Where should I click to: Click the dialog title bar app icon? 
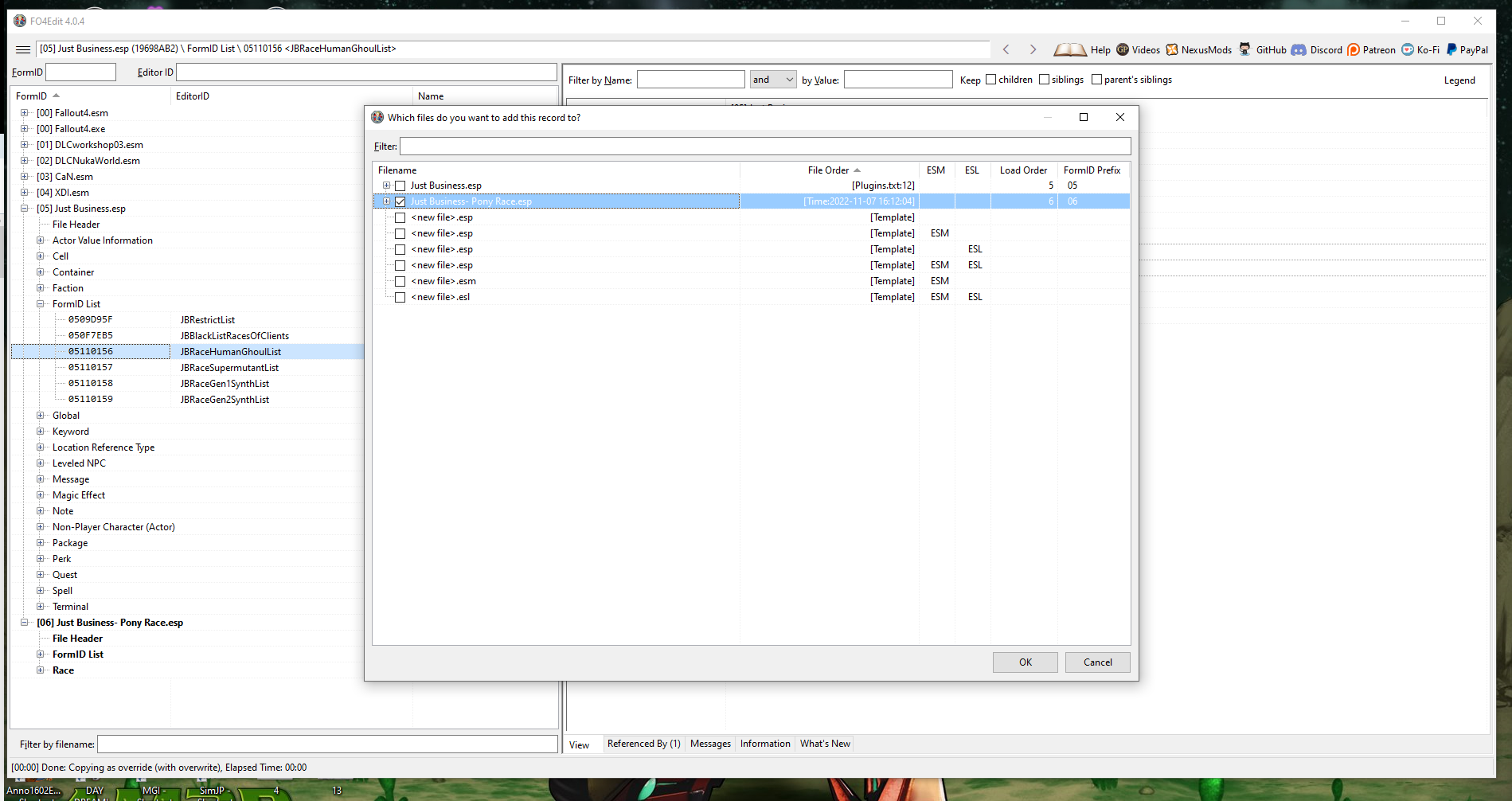tap(377, 117)
